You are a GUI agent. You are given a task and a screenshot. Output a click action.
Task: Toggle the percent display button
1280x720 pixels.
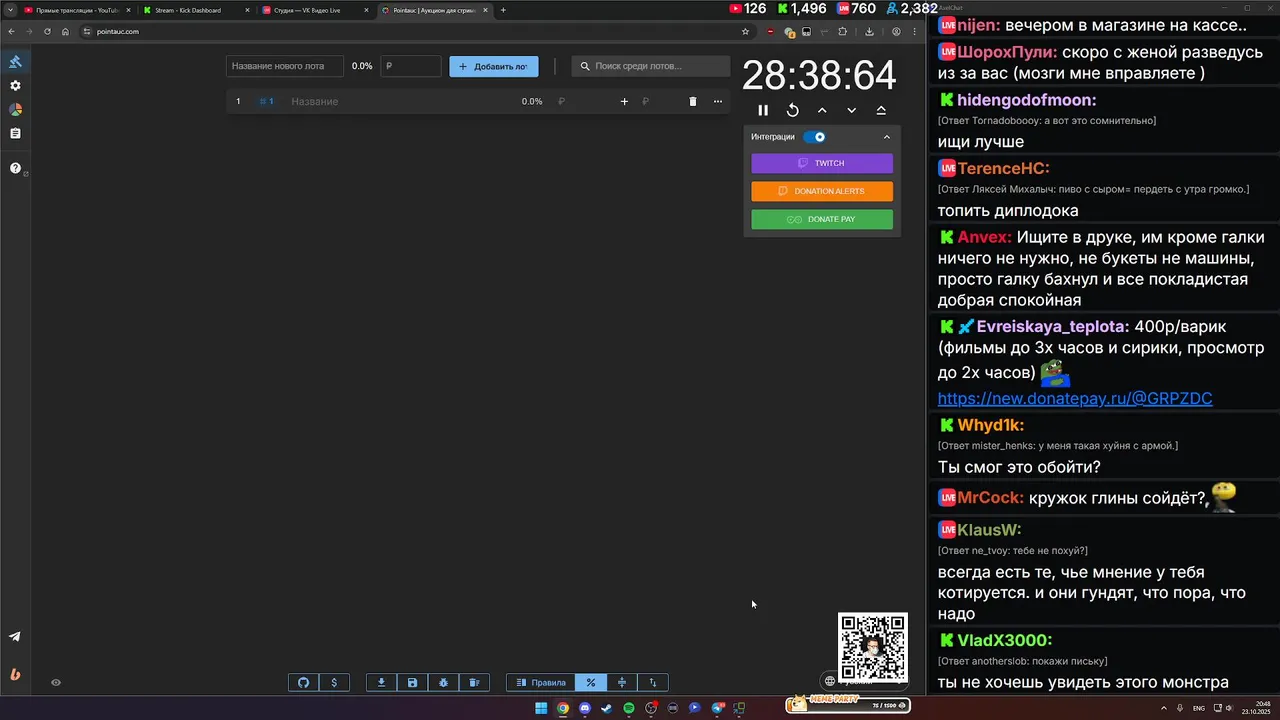591,682
